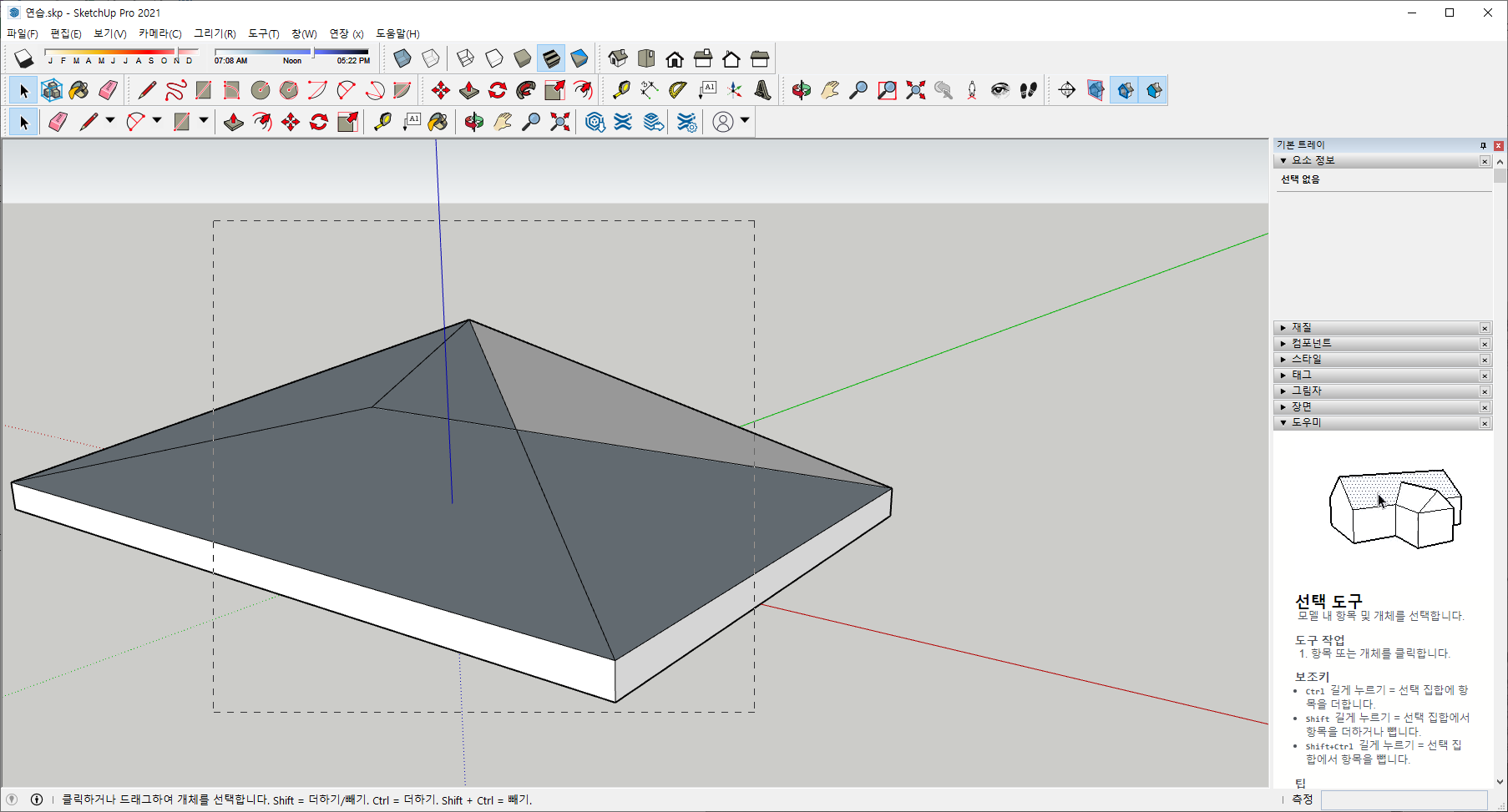Open the arc tool dropdown arrow

[x=157, y=121]
